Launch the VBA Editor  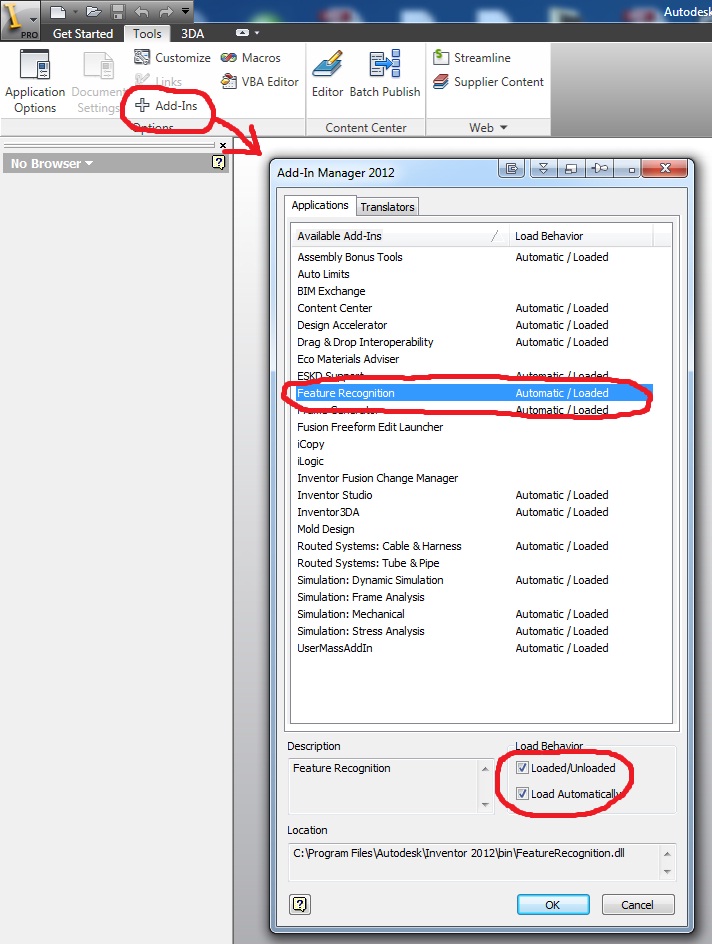[x=259, y=81]
